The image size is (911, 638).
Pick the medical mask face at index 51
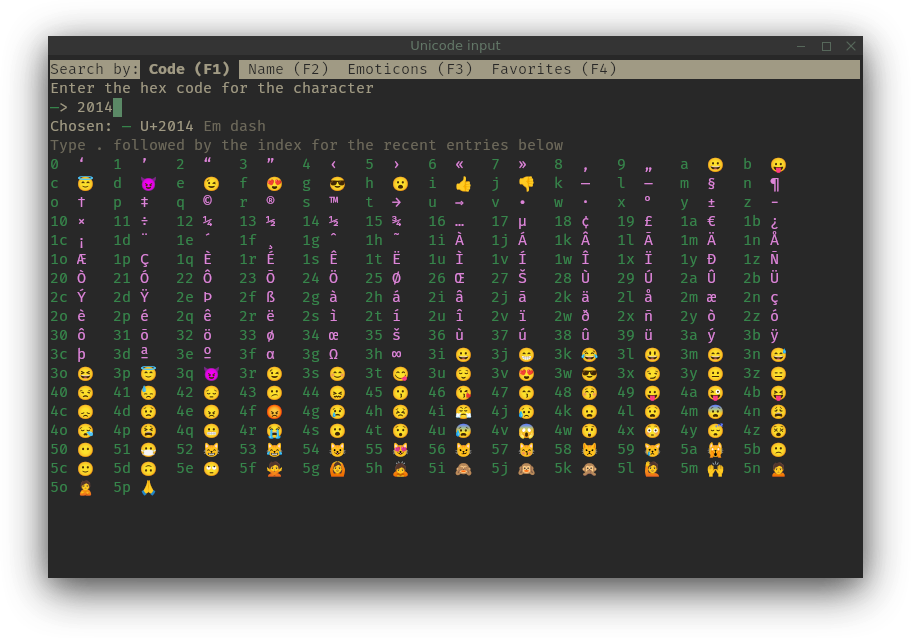tap(148, 450)
